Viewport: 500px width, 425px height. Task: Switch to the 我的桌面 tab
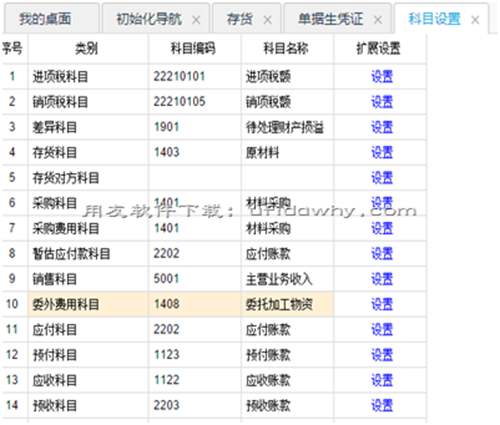(x=52, y=18)
